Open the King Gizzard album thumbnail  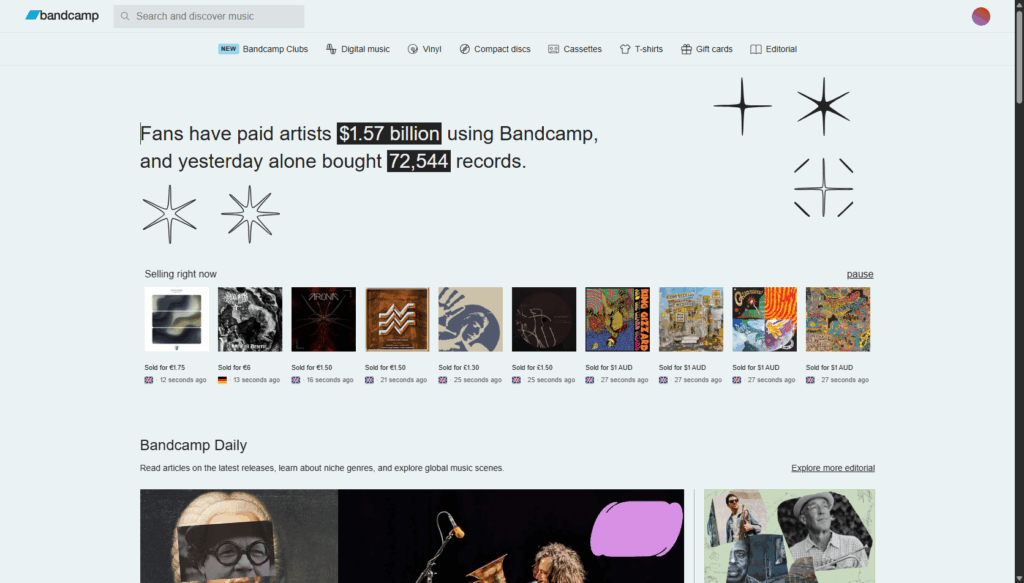point(618,319)
